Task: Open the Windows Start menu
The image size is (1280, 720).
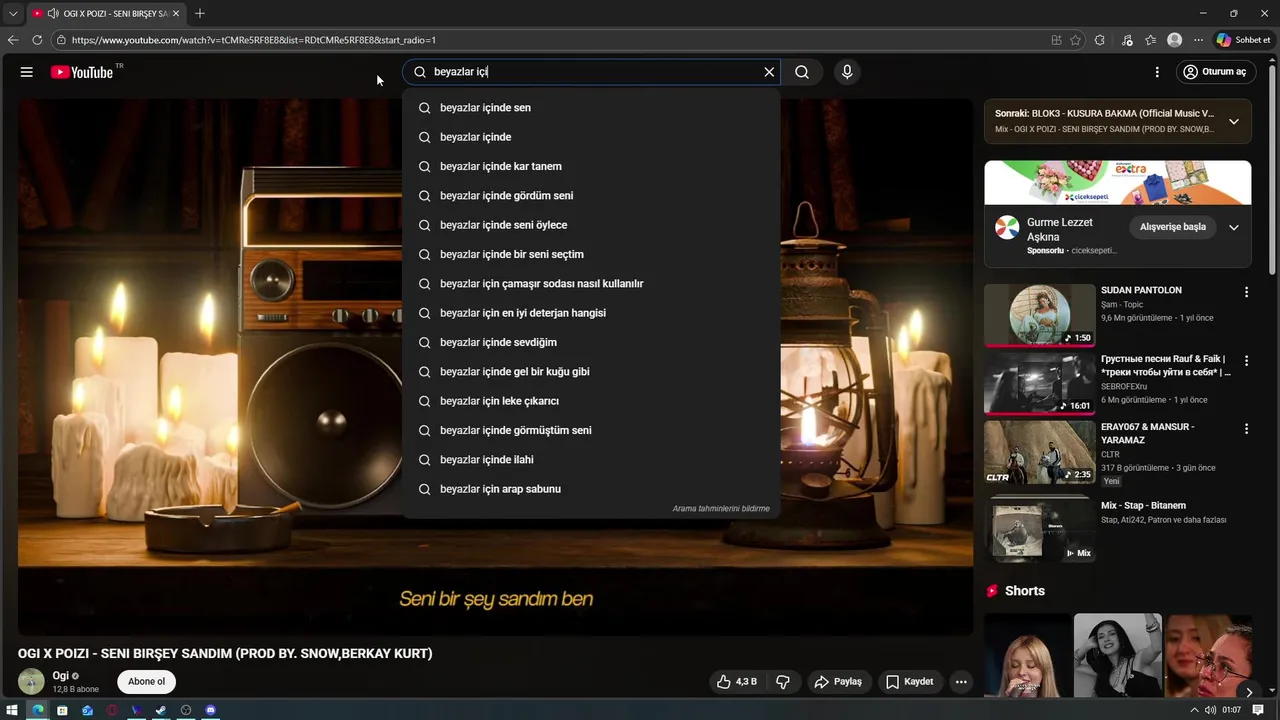Action: [x=13, y=710]
